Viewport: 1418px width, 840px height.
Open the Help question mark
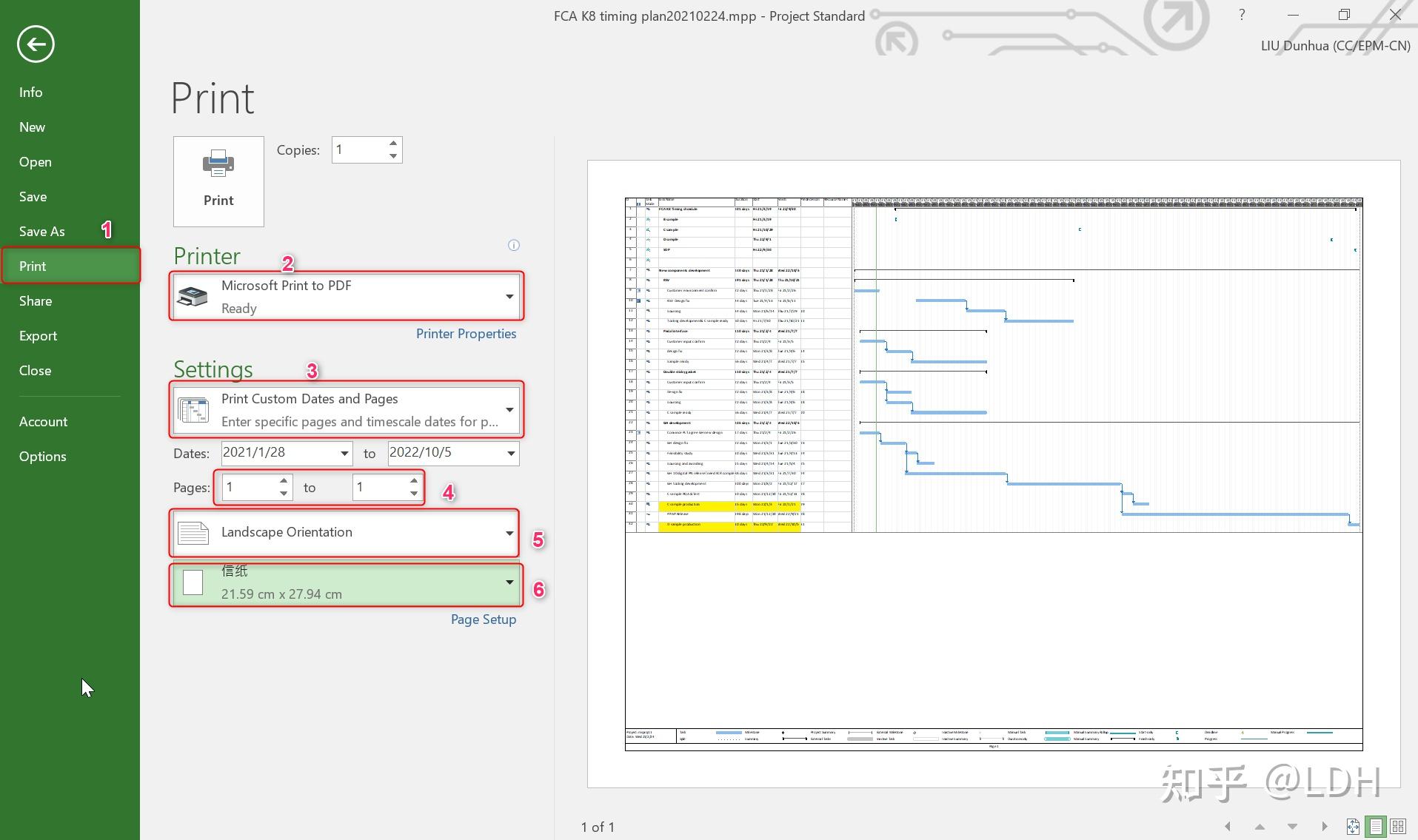click(x=1242, y=15)
